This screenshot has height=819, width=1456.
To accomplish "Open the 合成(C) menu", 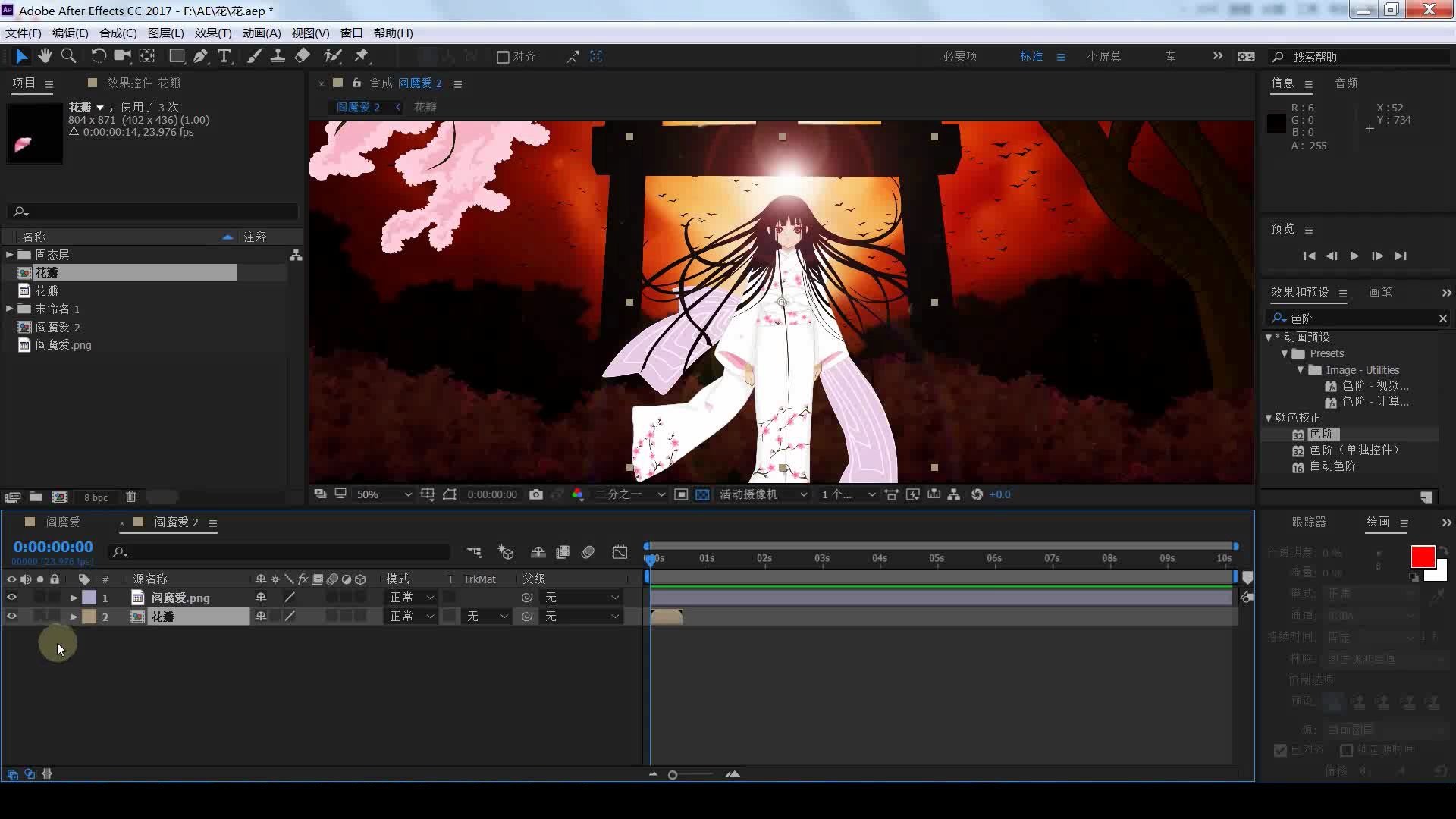I will pos(118,33).
